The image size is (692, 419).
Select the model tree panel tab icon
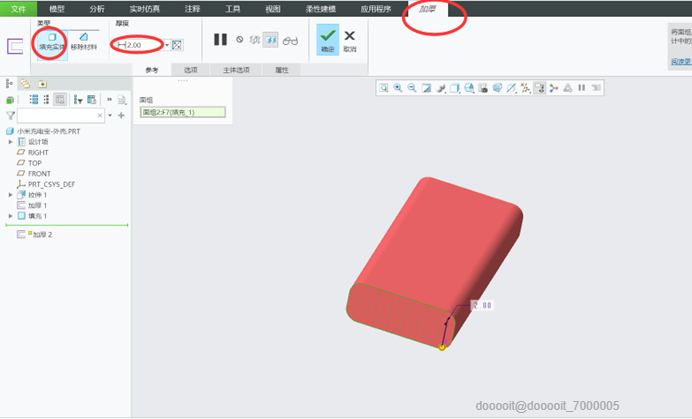click(9, 83)
